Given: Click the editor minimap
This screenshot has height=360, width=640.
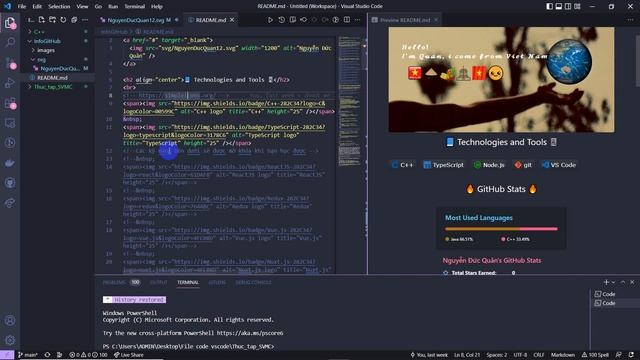Looking at the screenshot, I should coord(349,102).
